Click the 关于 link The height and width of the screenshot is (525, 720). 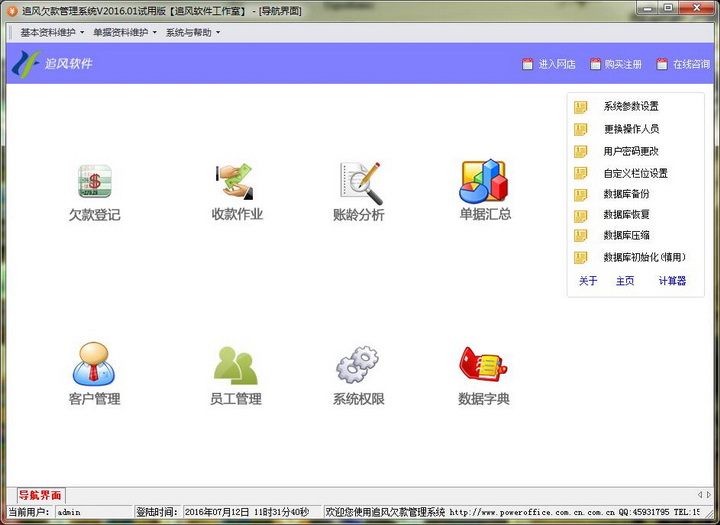tap(588, 281)
